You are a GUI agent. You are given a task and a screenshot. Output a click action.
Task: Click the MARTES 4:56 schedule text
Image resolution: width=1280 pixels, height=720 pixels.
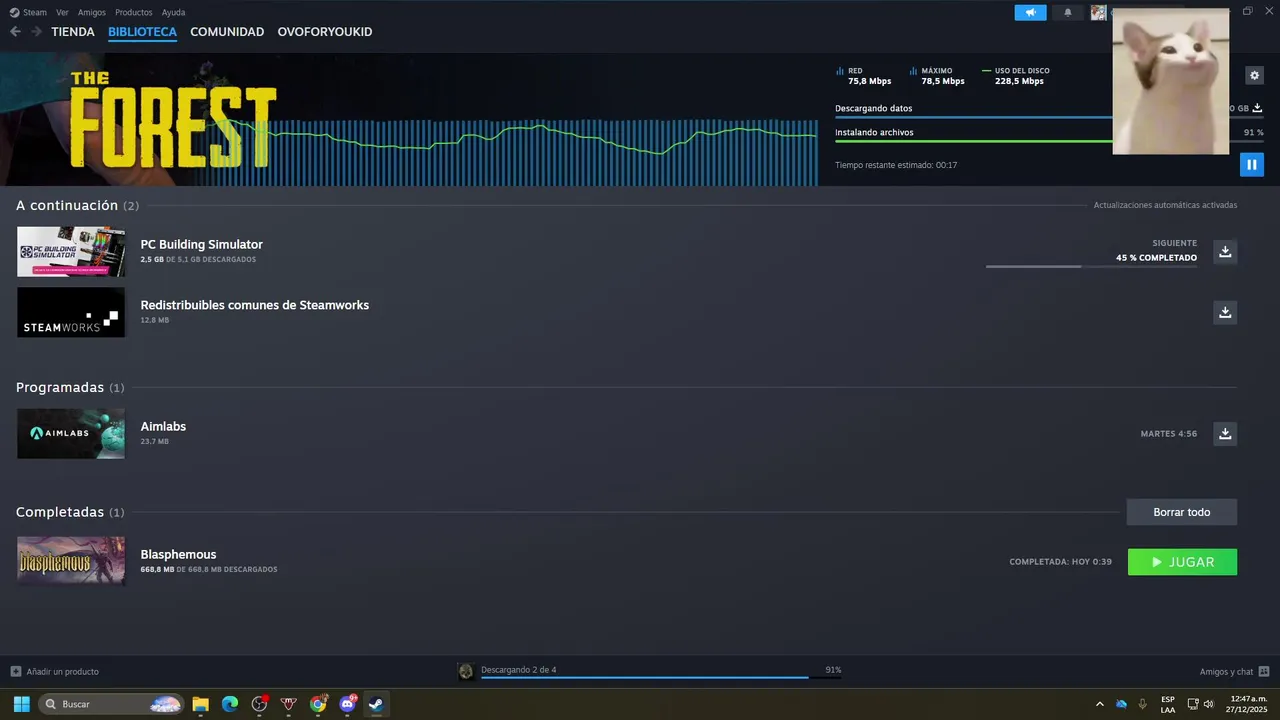[1168, 434]
